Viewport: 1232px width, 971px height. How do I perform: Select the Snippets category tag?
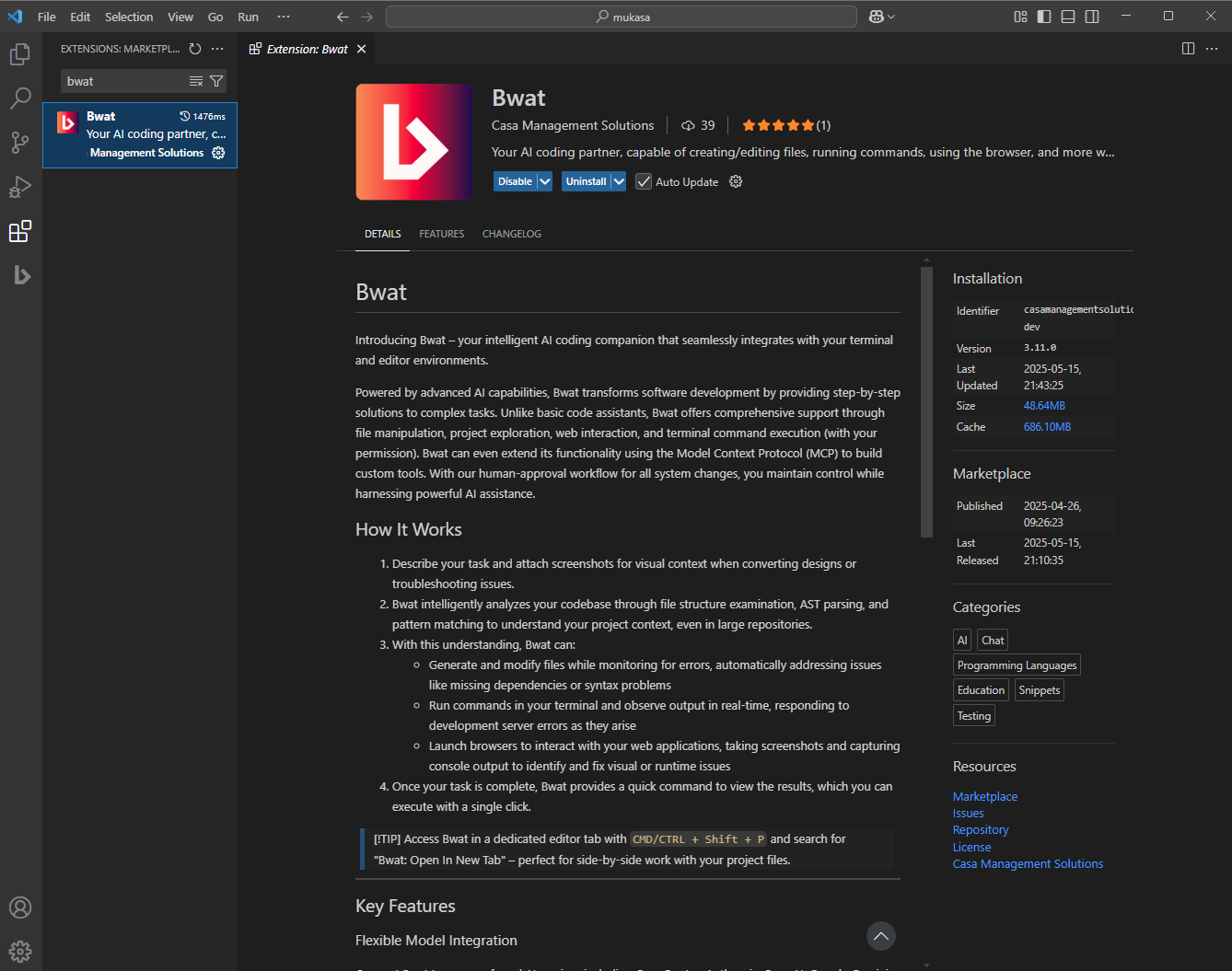1040,690
